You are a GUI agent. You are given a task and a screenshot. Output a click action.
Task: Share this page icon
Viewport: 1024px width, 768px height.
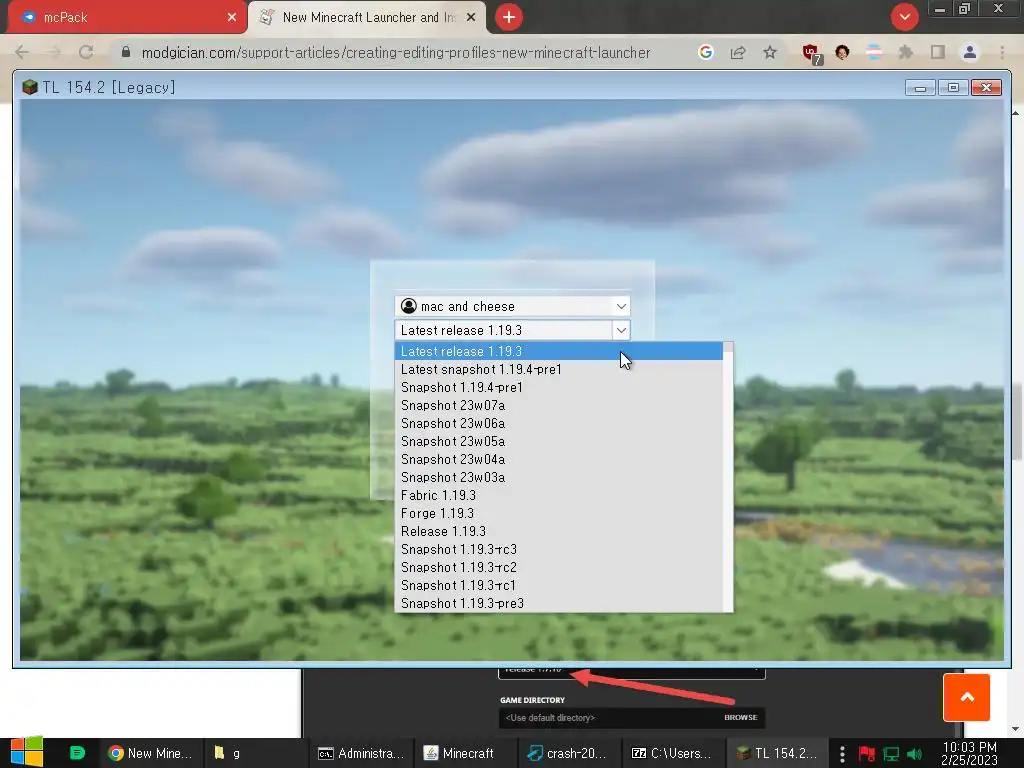pyautogui.click(x=738, y=52)
